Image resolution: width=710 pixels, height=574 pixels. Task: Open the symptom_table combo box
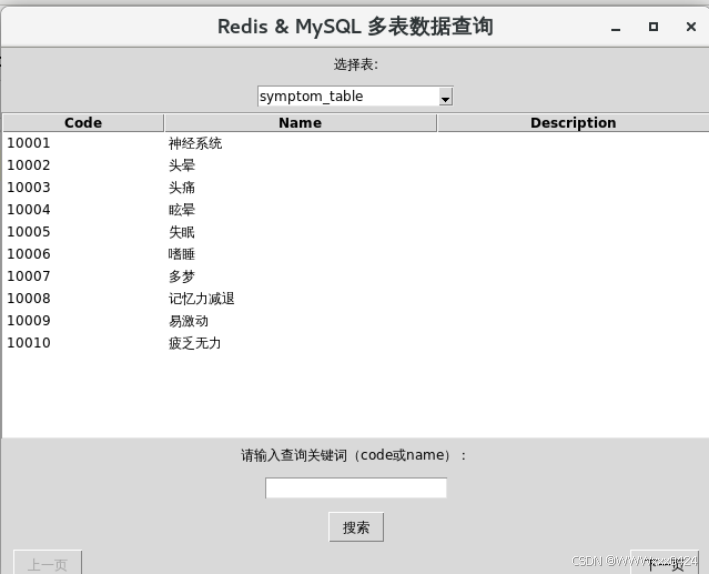355,96
